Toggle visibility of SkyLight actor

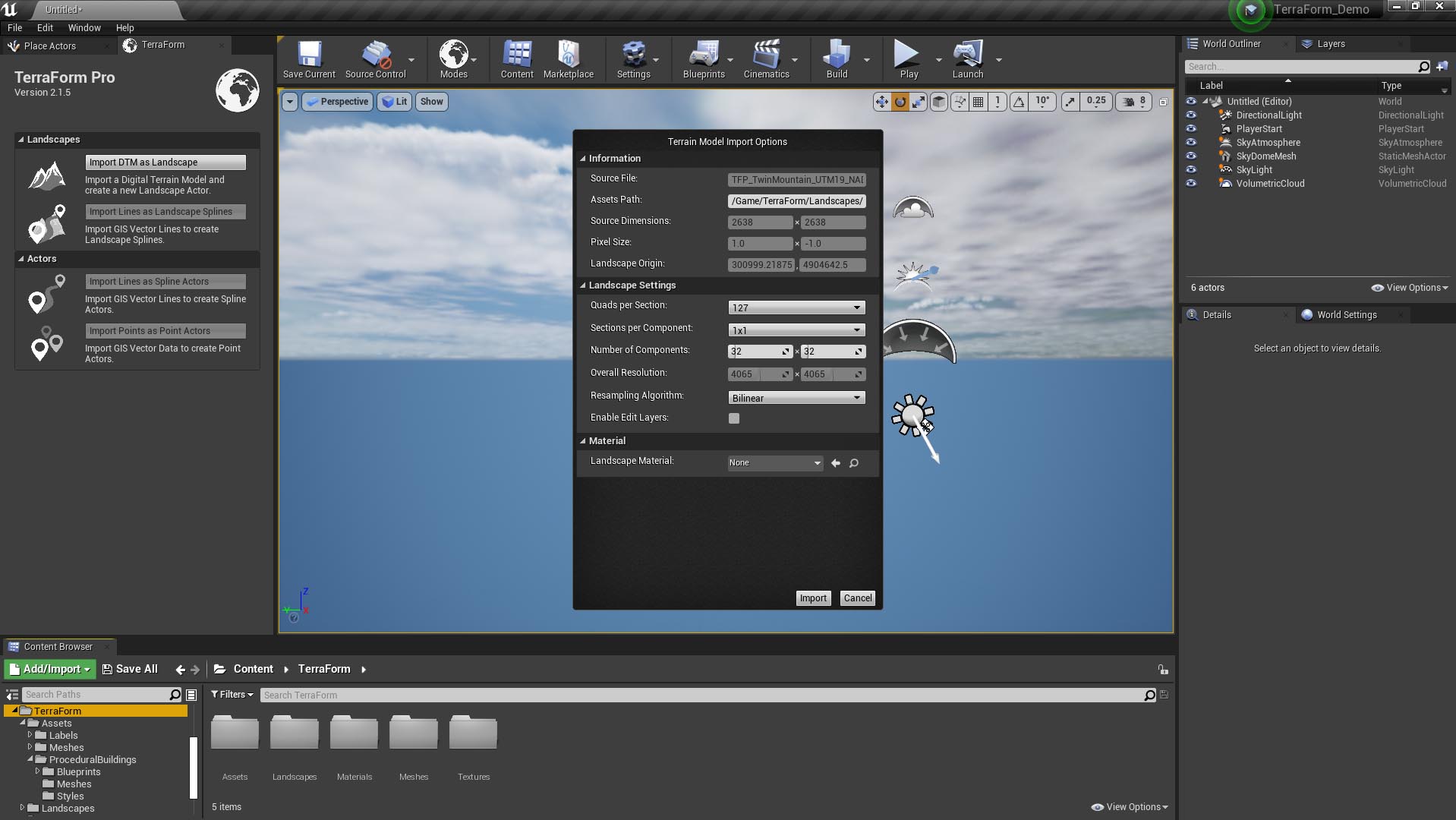(1191, 170)
